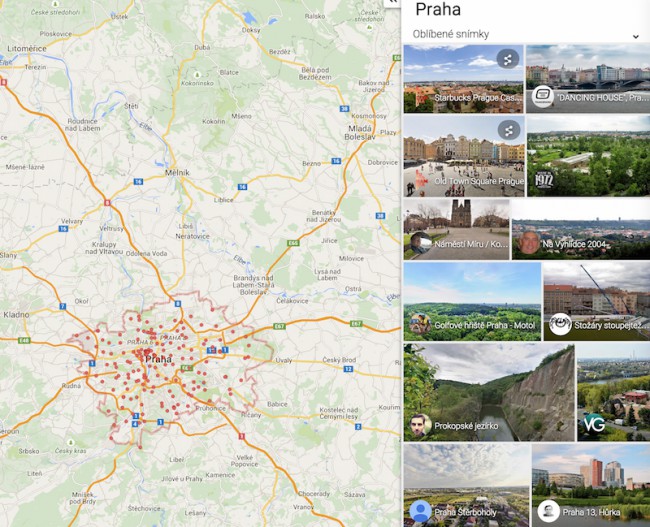This screenshot has height=527, width=650.
Task: View the Praha 13, Hůrka photo
Action: click(x=591, y=485)
